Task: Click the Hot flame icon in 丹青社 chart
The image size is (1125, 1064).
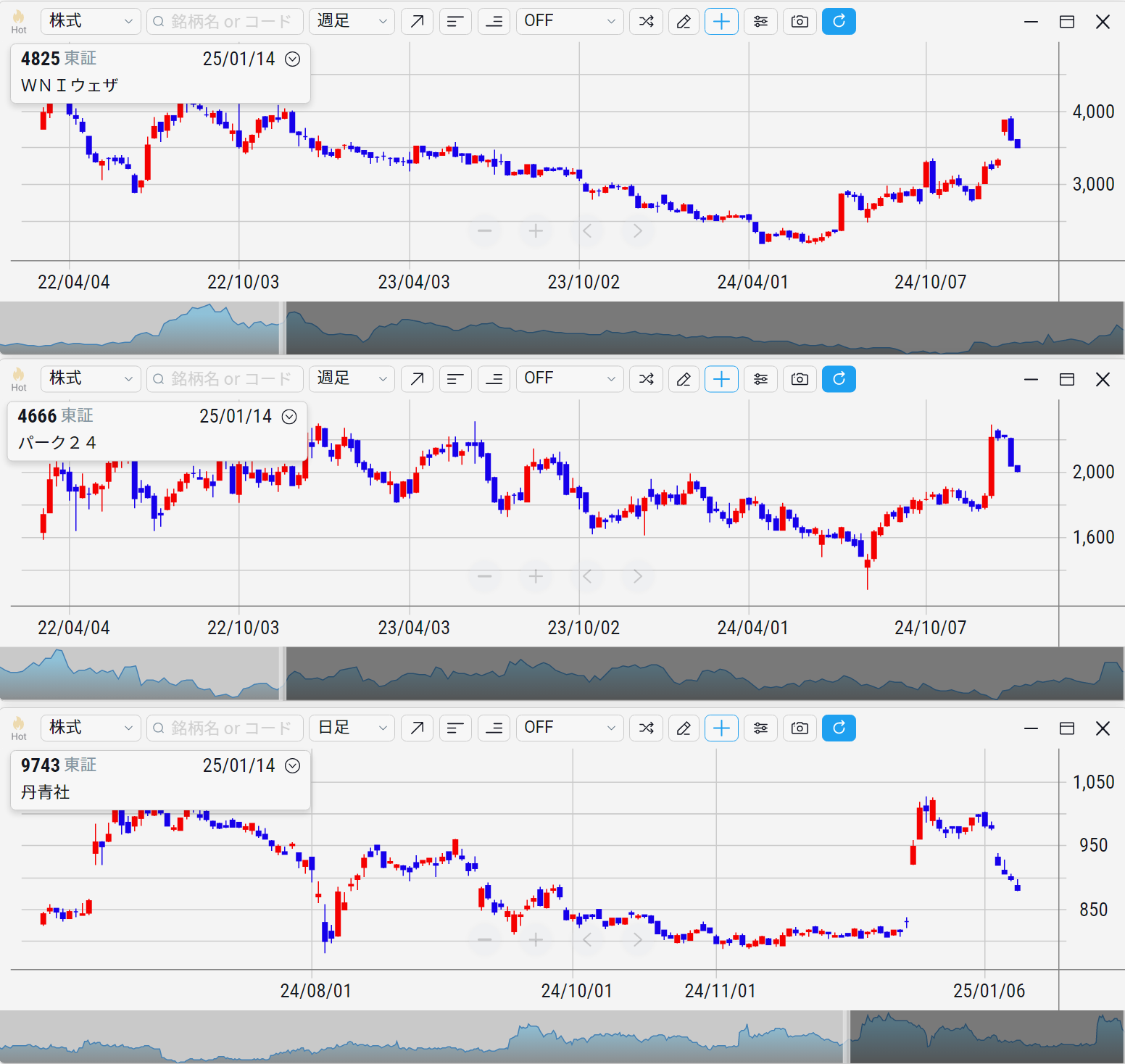Action: pos(19,728)
